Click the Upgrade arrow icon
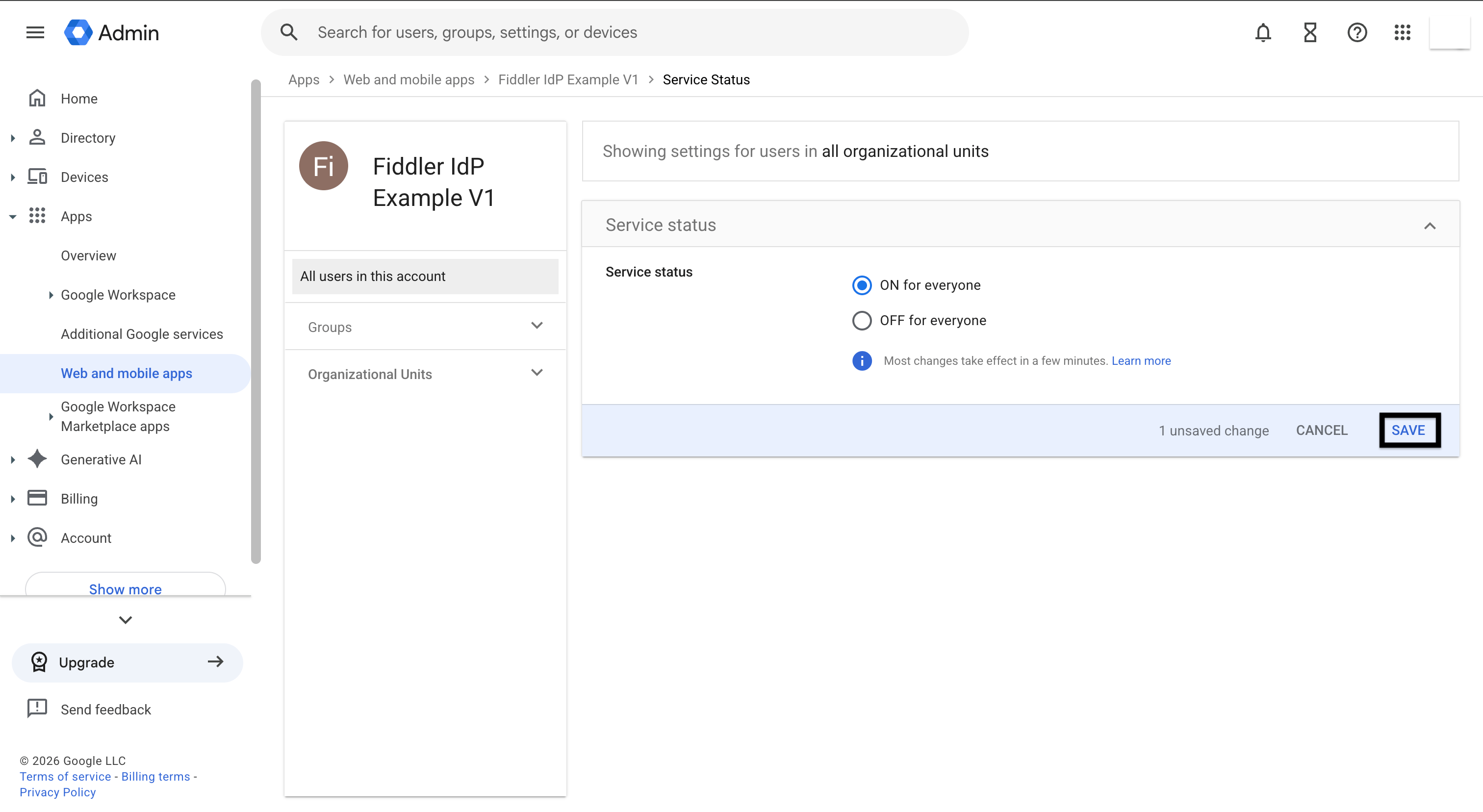Screen dimensions: 1483x812 215,662
